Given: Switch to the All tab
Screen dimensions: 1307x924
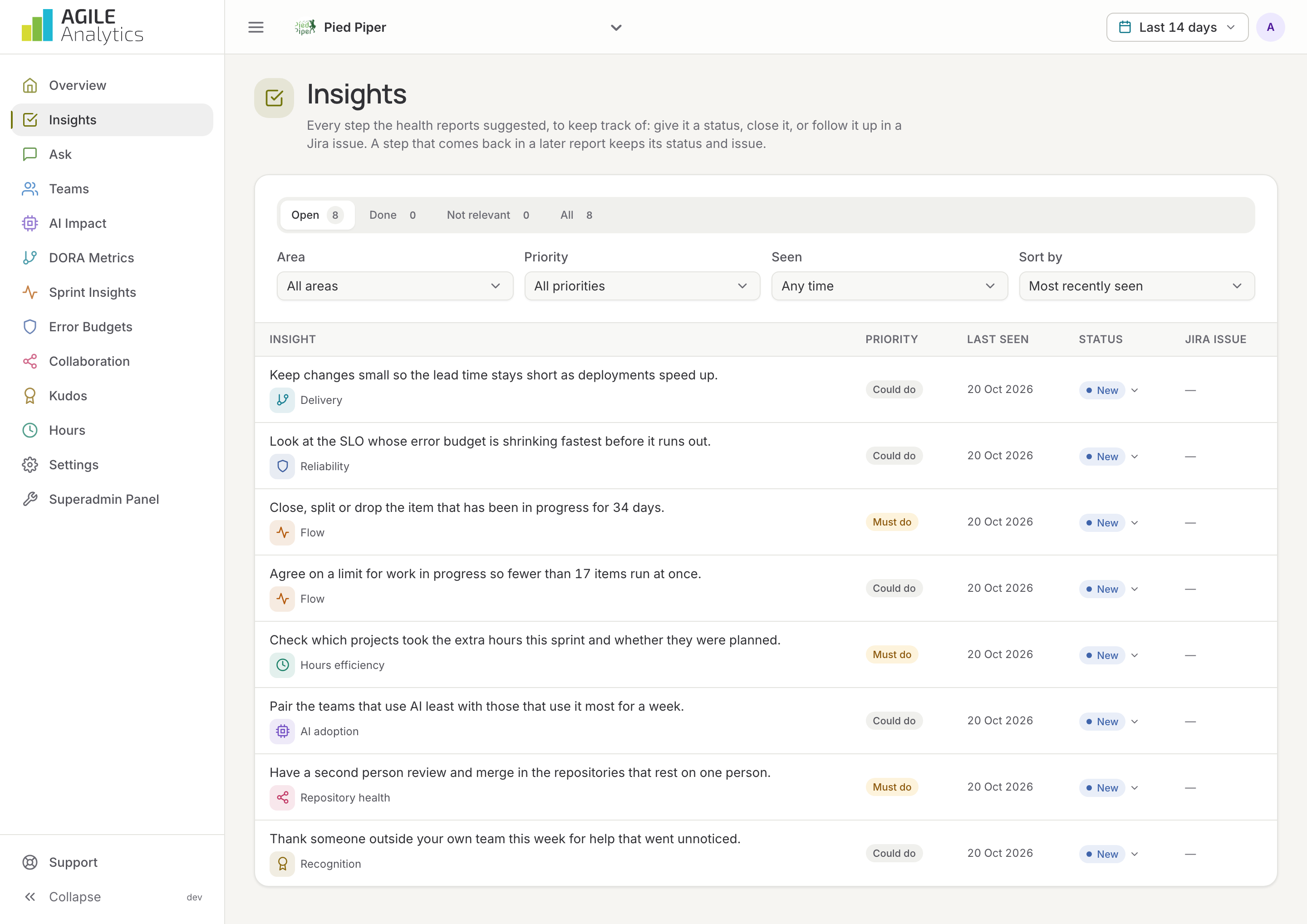Looking at the screenshot, I should (577, 215).
